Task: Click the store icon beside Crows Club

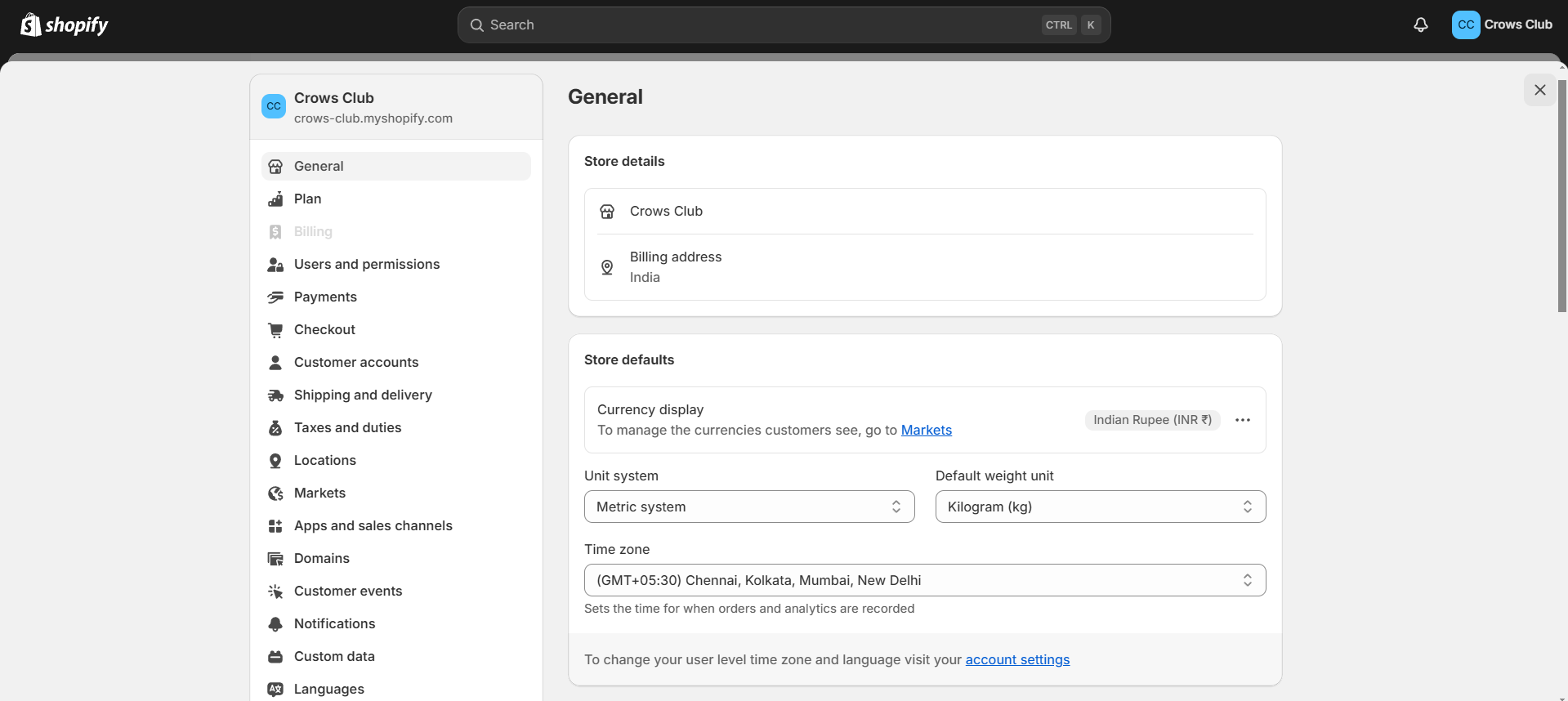Action: [607, 212]
